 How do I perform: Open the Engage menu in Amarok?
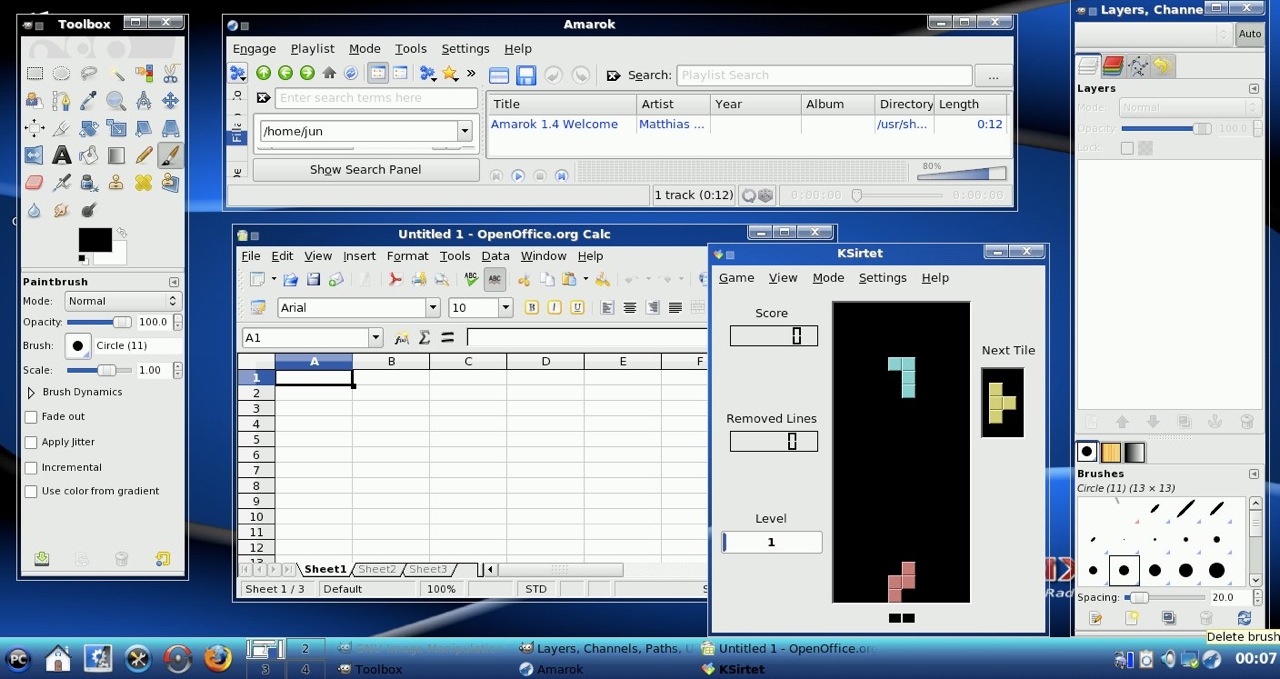[254, 48]
